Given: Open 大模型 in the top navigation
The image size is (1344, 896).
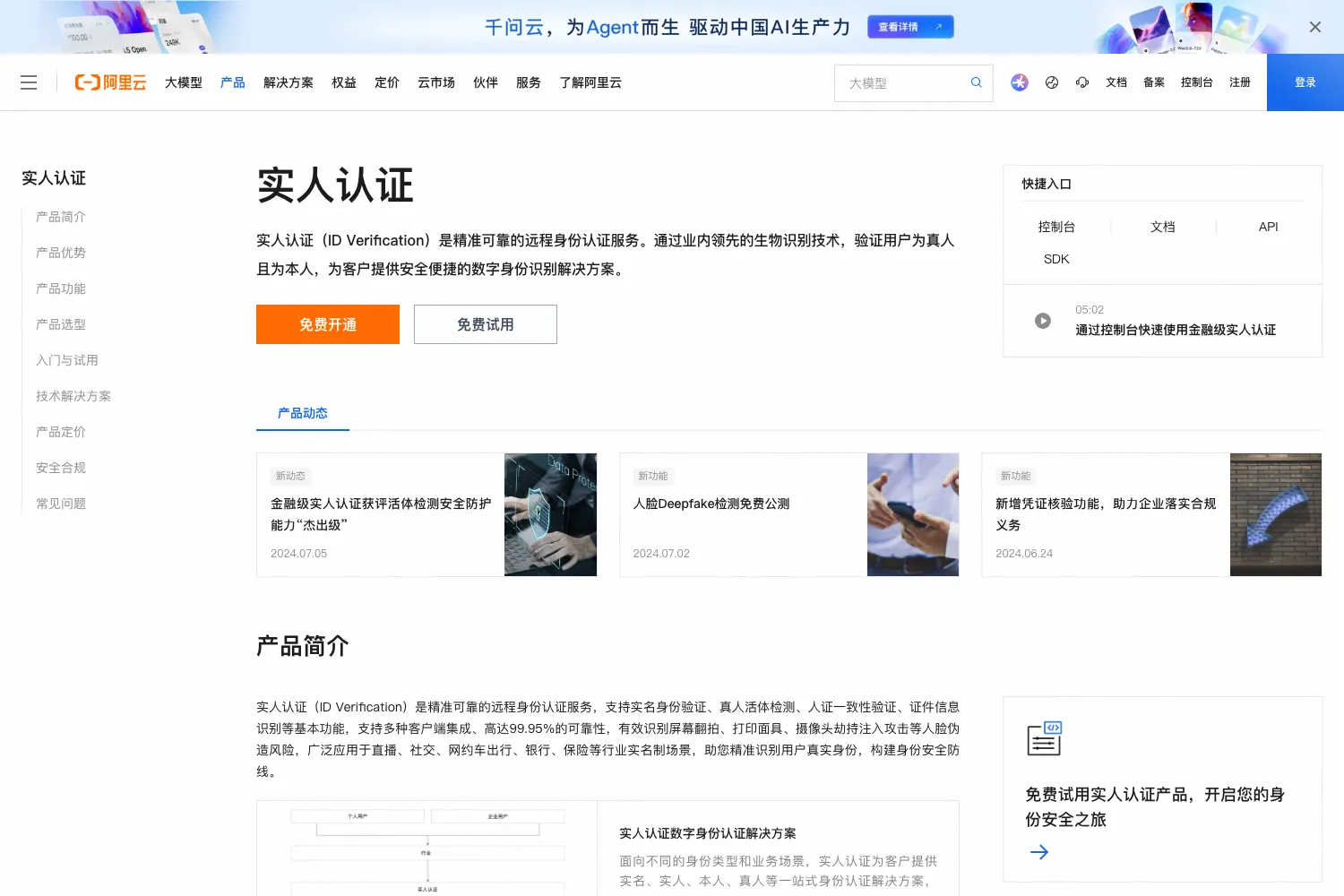Looking at the screenshot, I should 184,82.
